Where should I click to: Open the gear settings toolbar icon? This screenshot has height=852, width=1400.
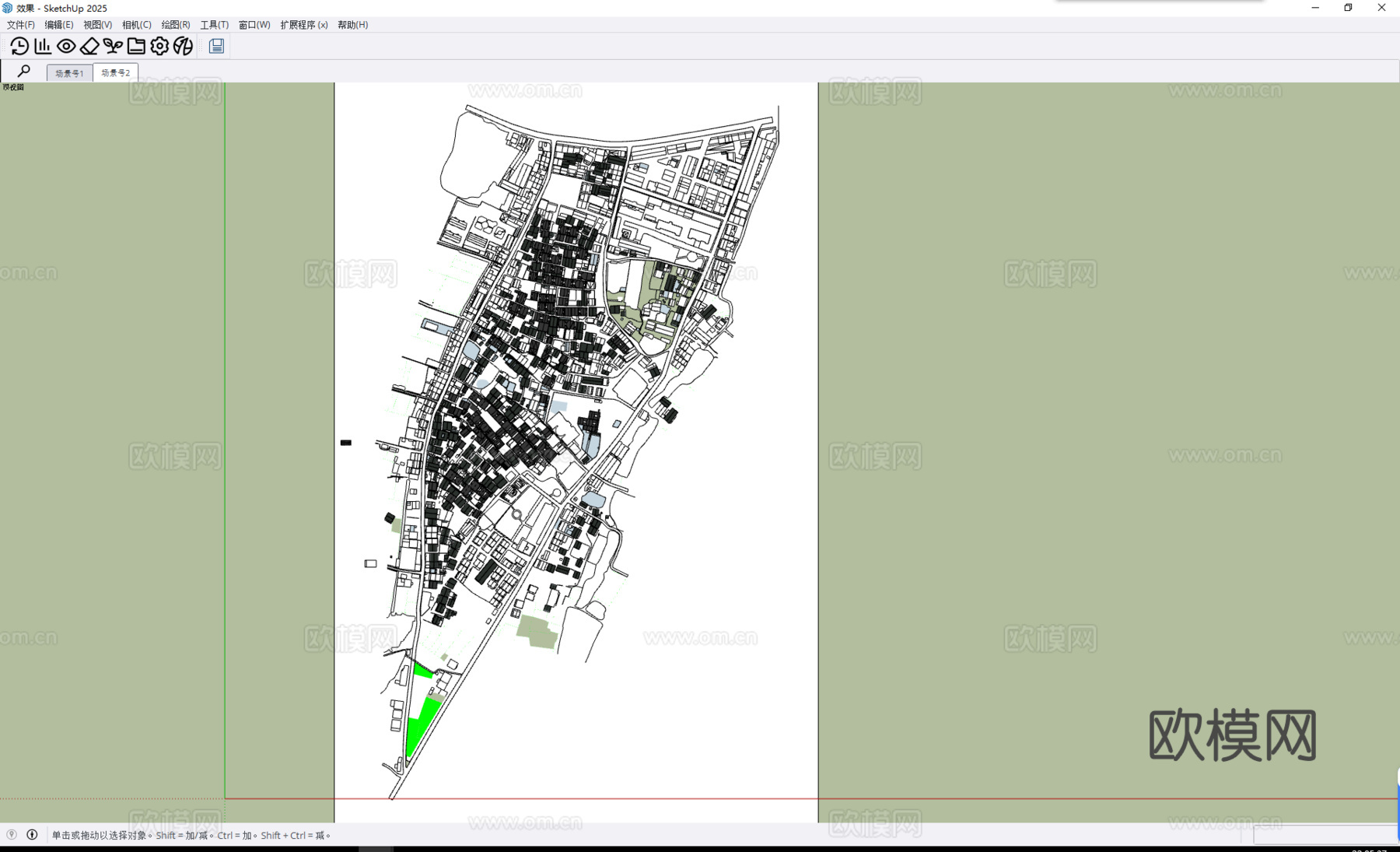(159, 46)
